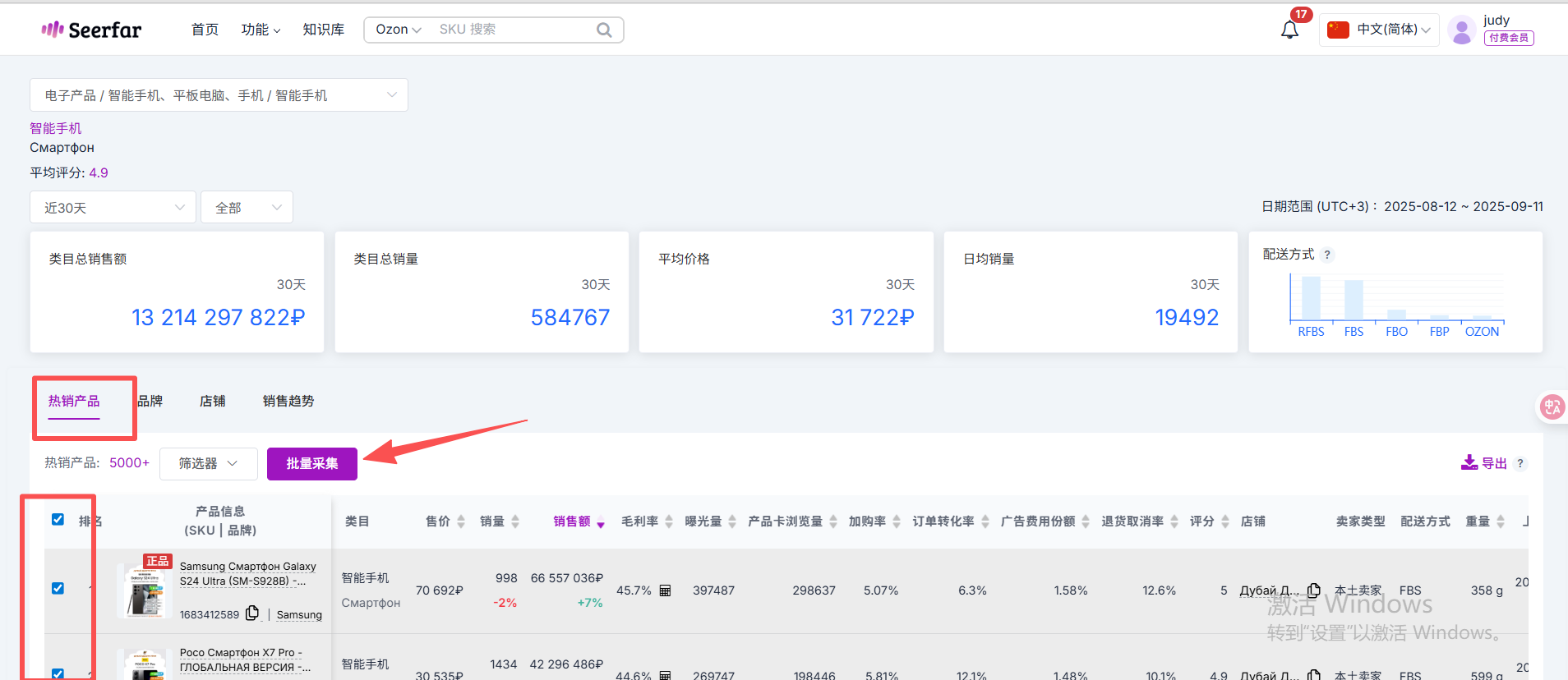Screen dimensions: 1568x680
Task: Open profit calculator icon beside 45.7%
Action: (666, 590)
